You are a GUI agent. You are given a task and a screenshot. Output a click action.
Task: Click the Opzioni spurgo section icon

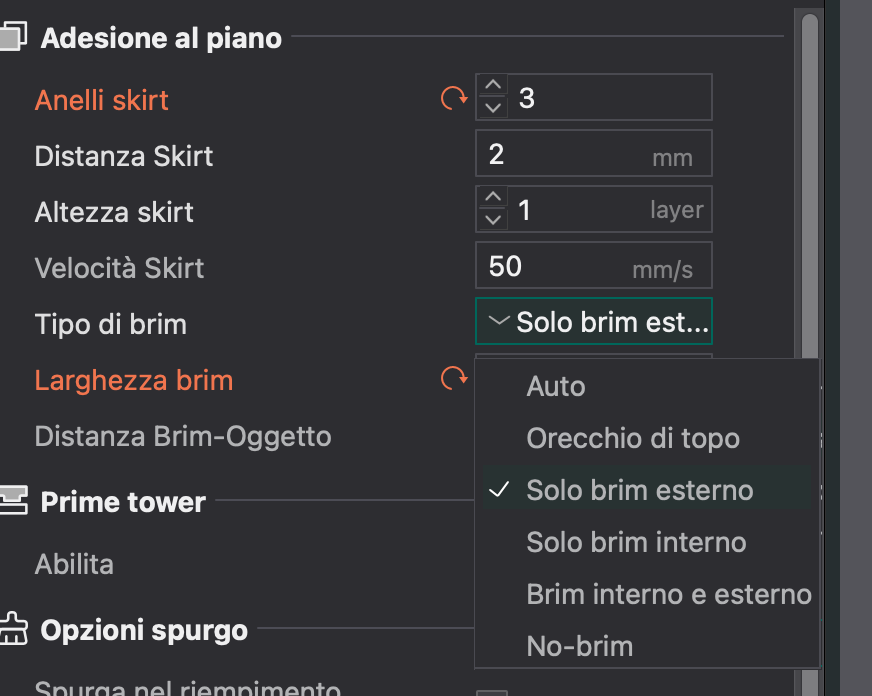12,630
